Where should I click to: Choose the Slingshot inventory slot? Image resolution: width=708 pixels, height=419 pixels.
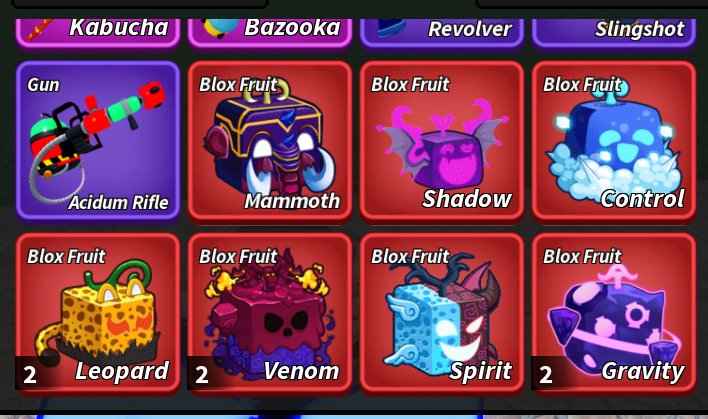[614, 33]
